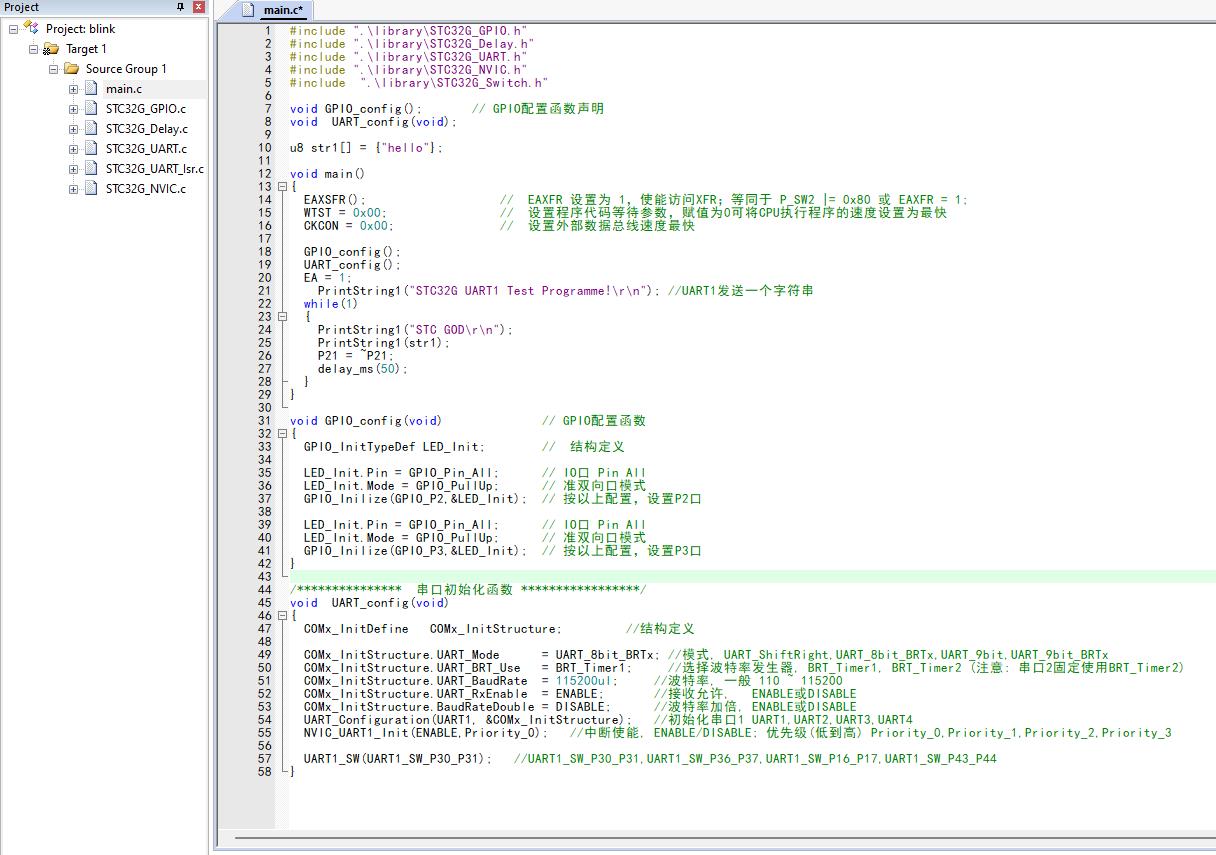This screenshot has width=1216, height=855.
Task: Select the Source Group 1 label
Action: point(126,69)
